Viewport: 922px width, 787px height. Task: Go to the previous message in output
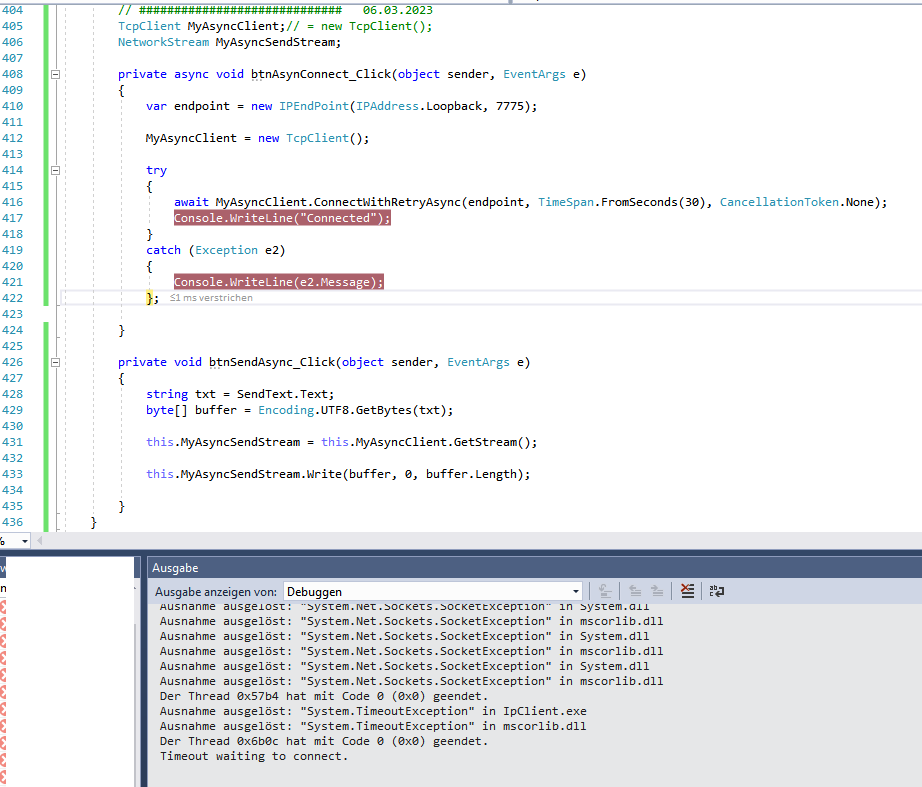point(635,591)
